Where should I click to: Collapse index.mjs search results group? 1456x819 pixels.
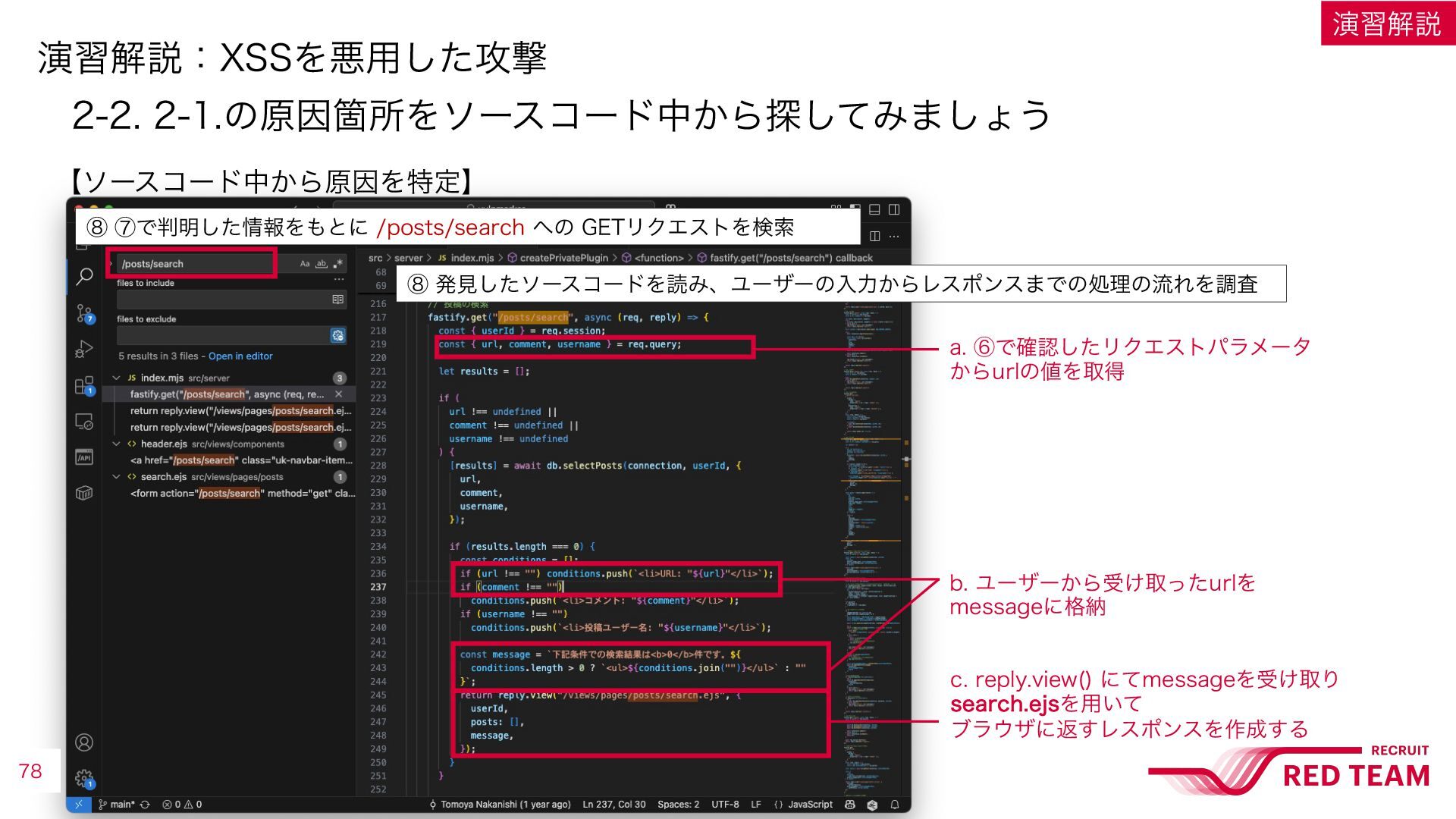(x=116, y=378)
